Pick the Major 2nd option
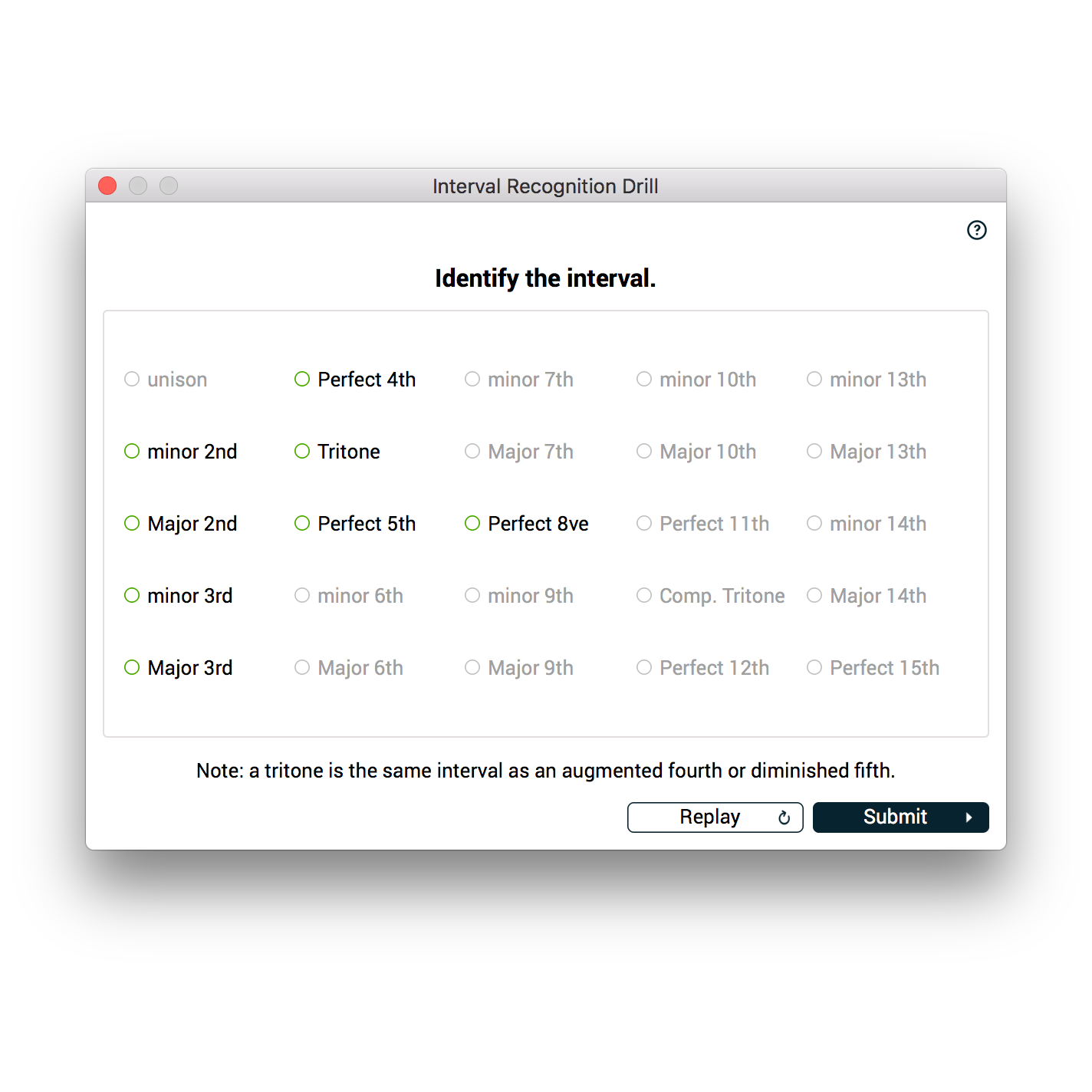The width and height of the screenshot is (1092, 1092). click(x=132, y=524)
